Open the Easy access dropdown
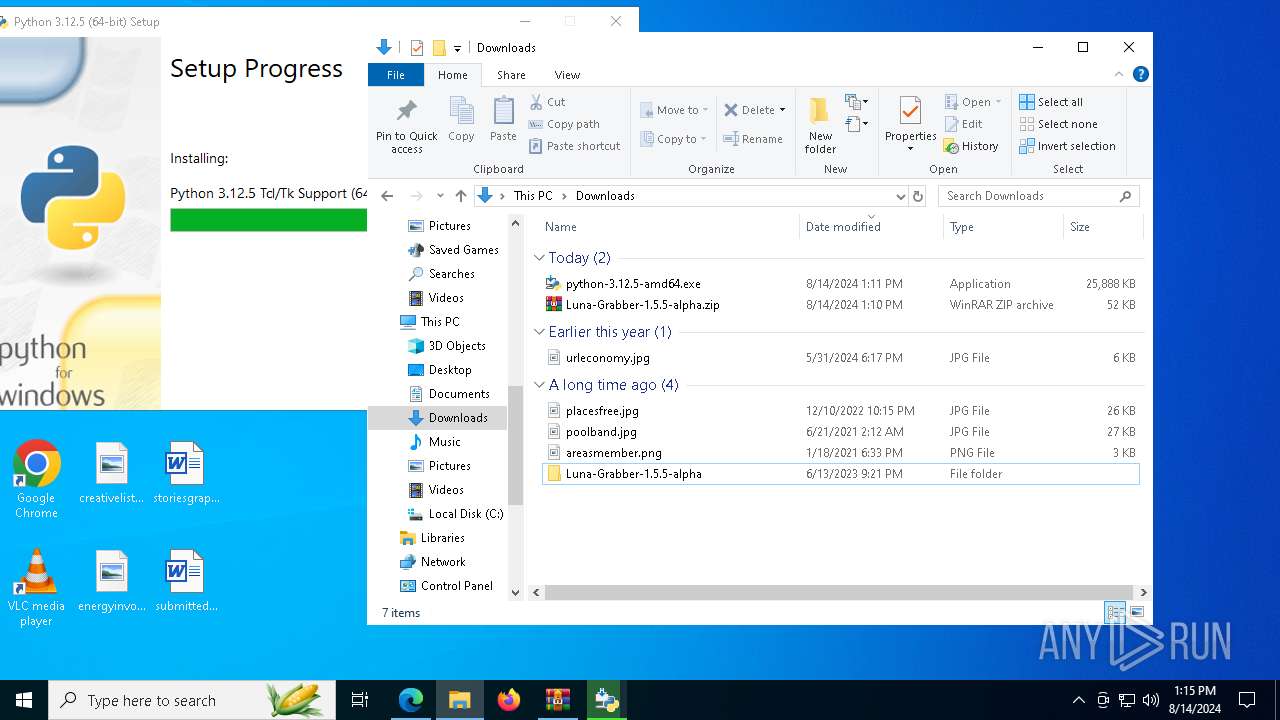The image size is (1280, 720). pyautogui.click(x=857, y=124)
